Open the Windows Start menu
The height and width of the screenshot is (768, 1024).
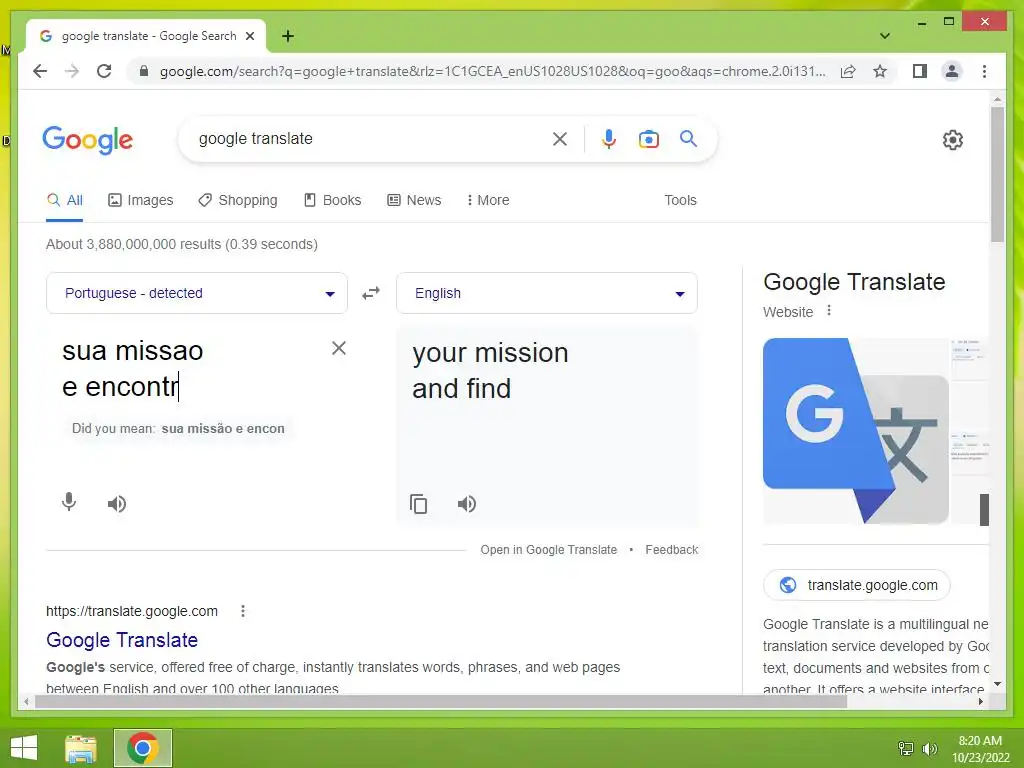[x=24, y=748]
